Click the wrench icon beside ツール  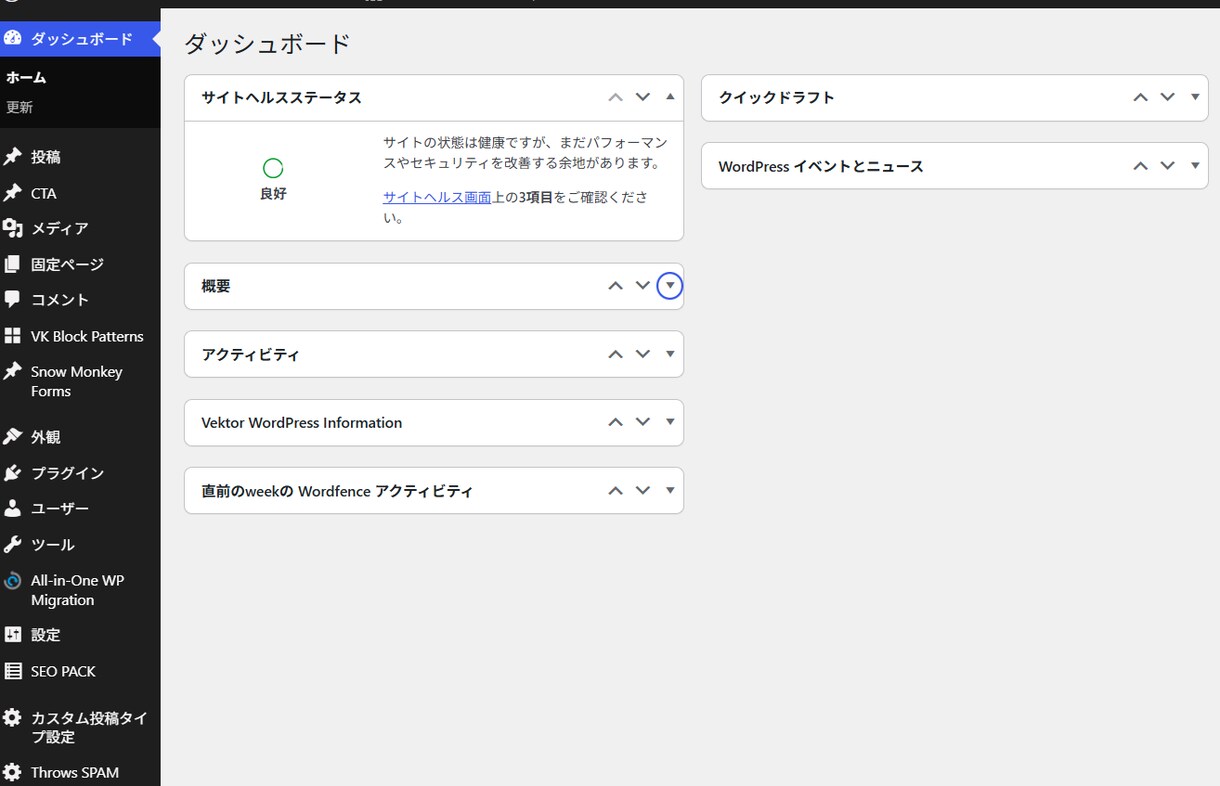pyautogui.click(x=12, y=544)
